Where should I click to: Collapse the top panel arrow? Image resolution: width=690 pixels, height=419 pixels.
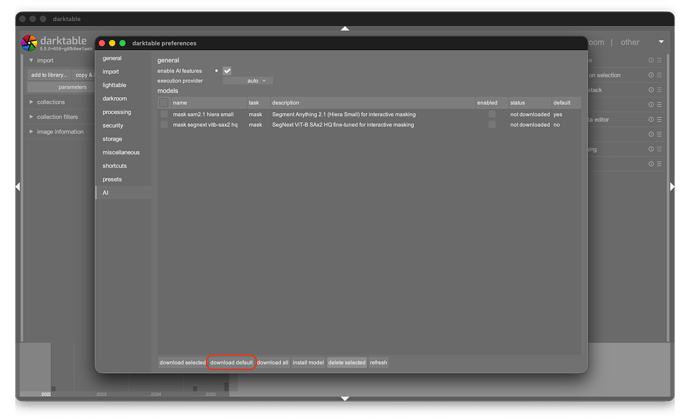pos(345,29)
